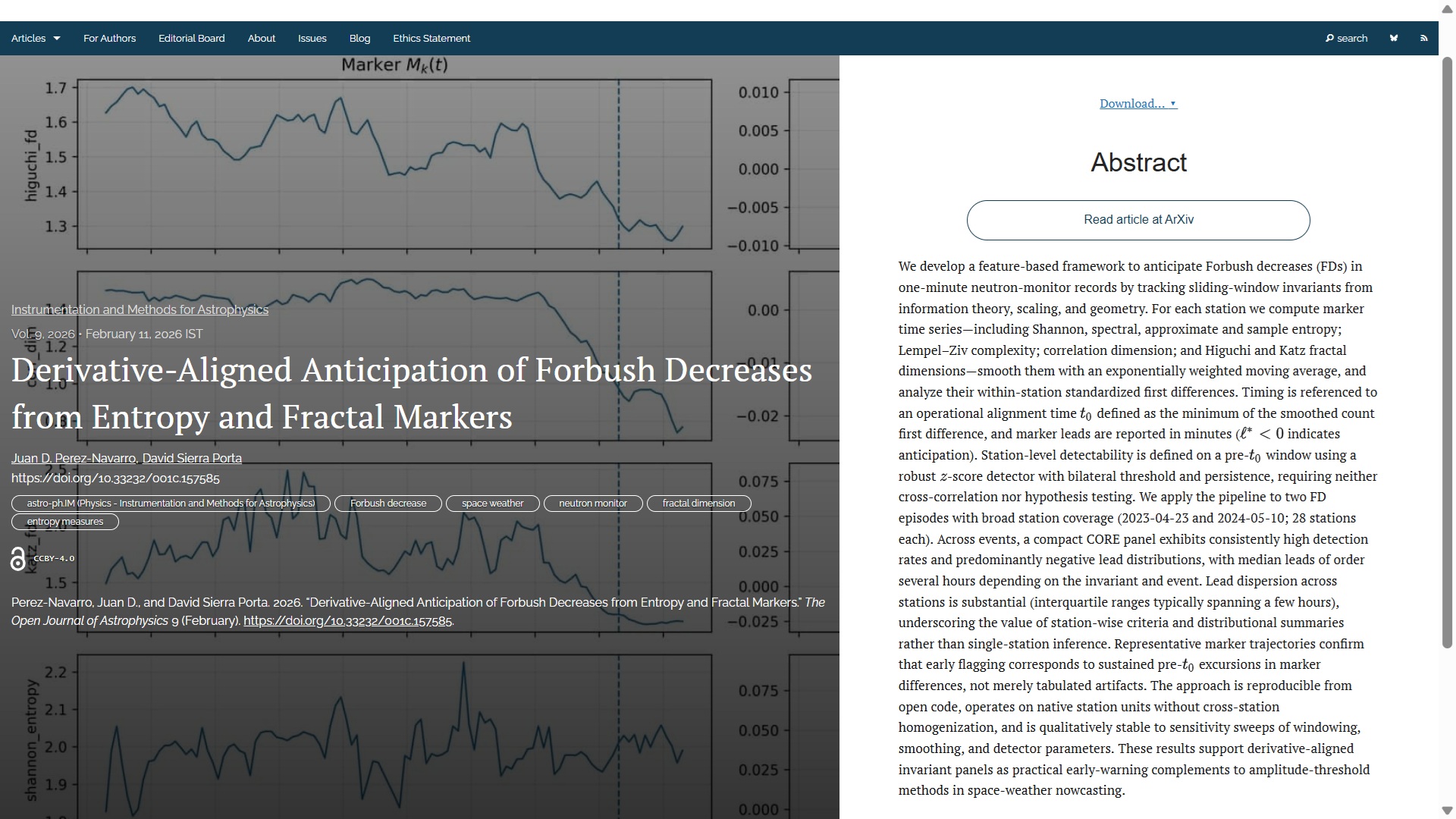
Task: Open the Issues menu item
Action: pos(312,38)
